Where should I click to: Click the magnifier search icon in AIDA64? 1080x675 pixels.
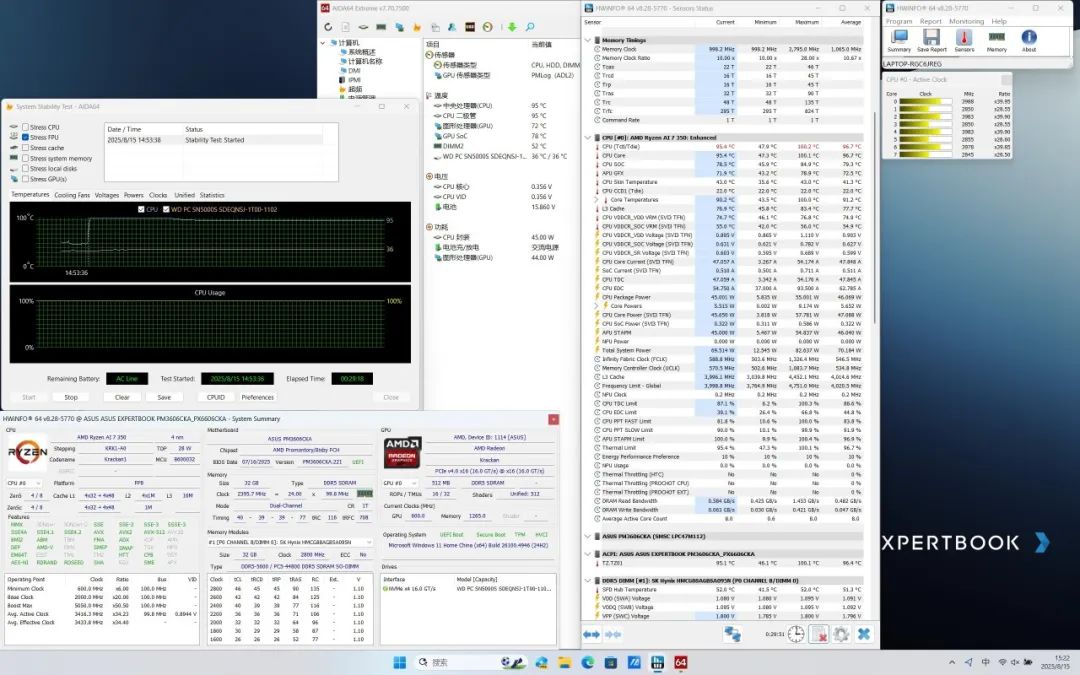530,27
